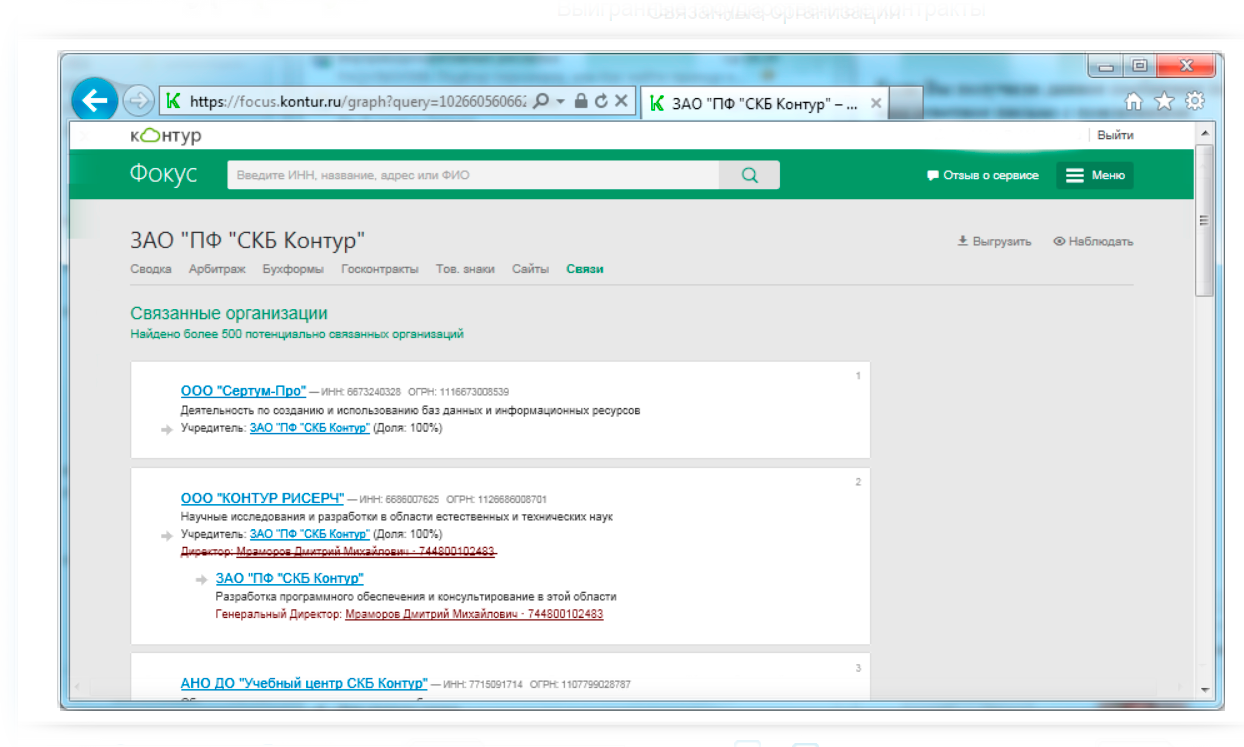Click crossed-out Директор Мраморов line
Viewport: 1244px width, 747px height.
[x=338, y=552]
